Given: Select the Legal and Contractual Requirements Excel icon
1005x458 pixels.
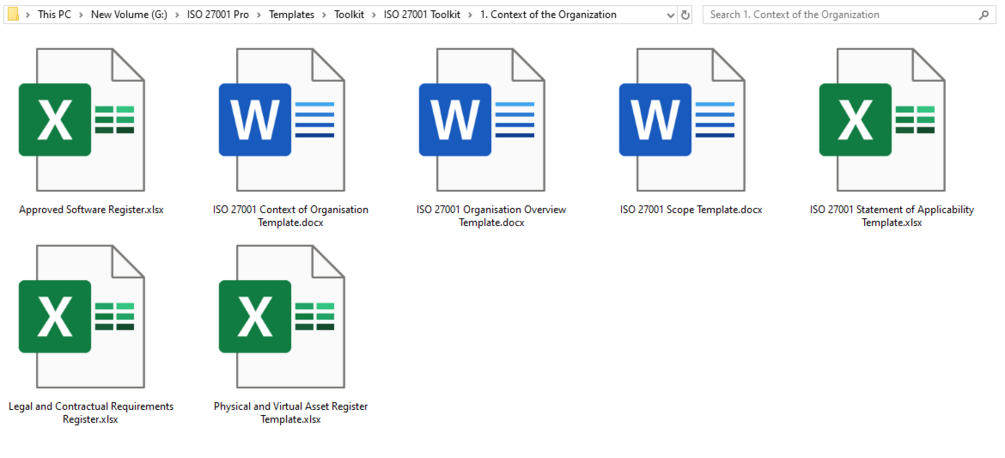Looking at the screenshot, I should (81, 316).
